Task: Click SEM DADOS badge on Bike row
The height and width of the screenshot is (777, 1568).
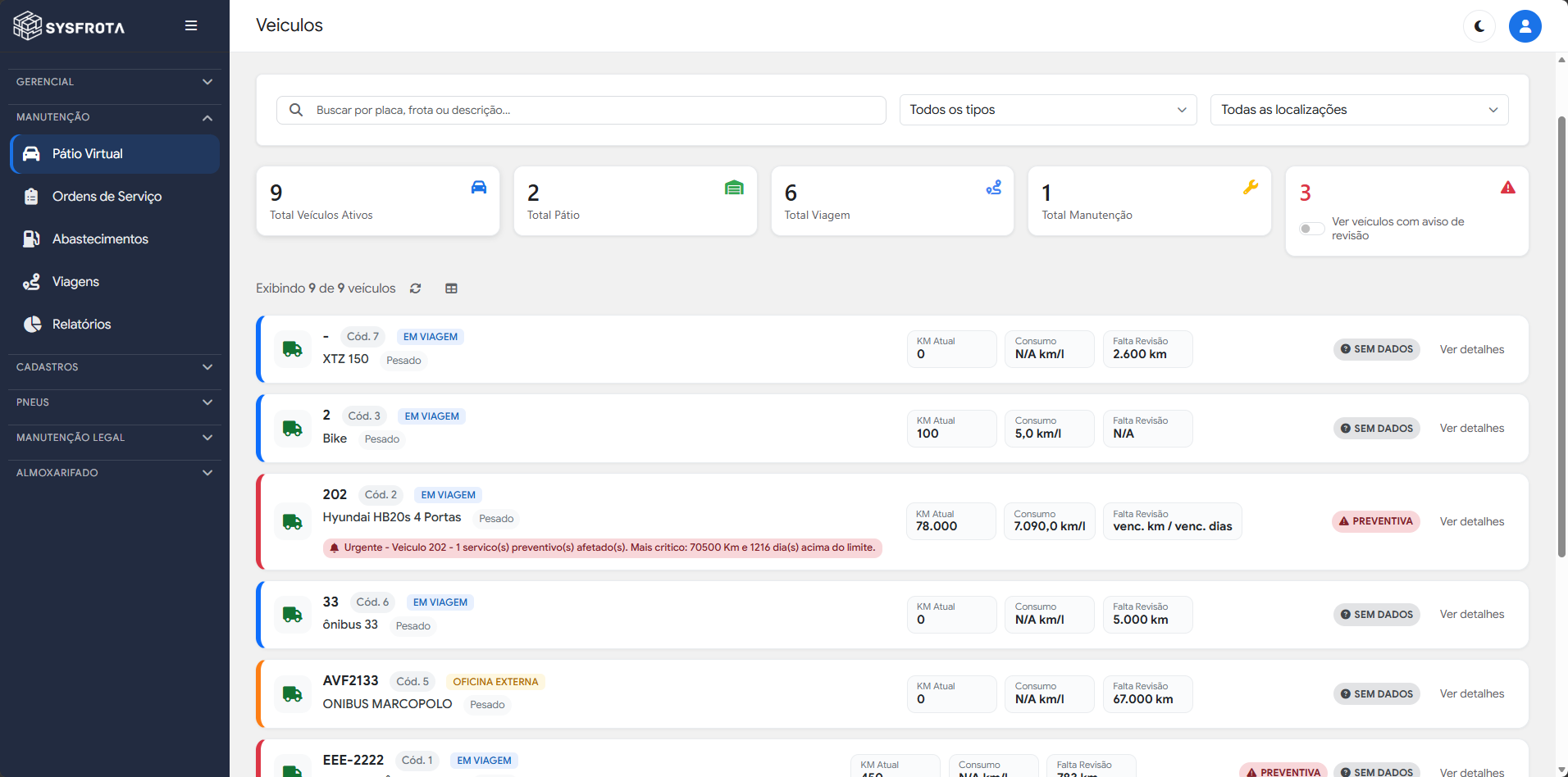Action: pos(1377,429)
